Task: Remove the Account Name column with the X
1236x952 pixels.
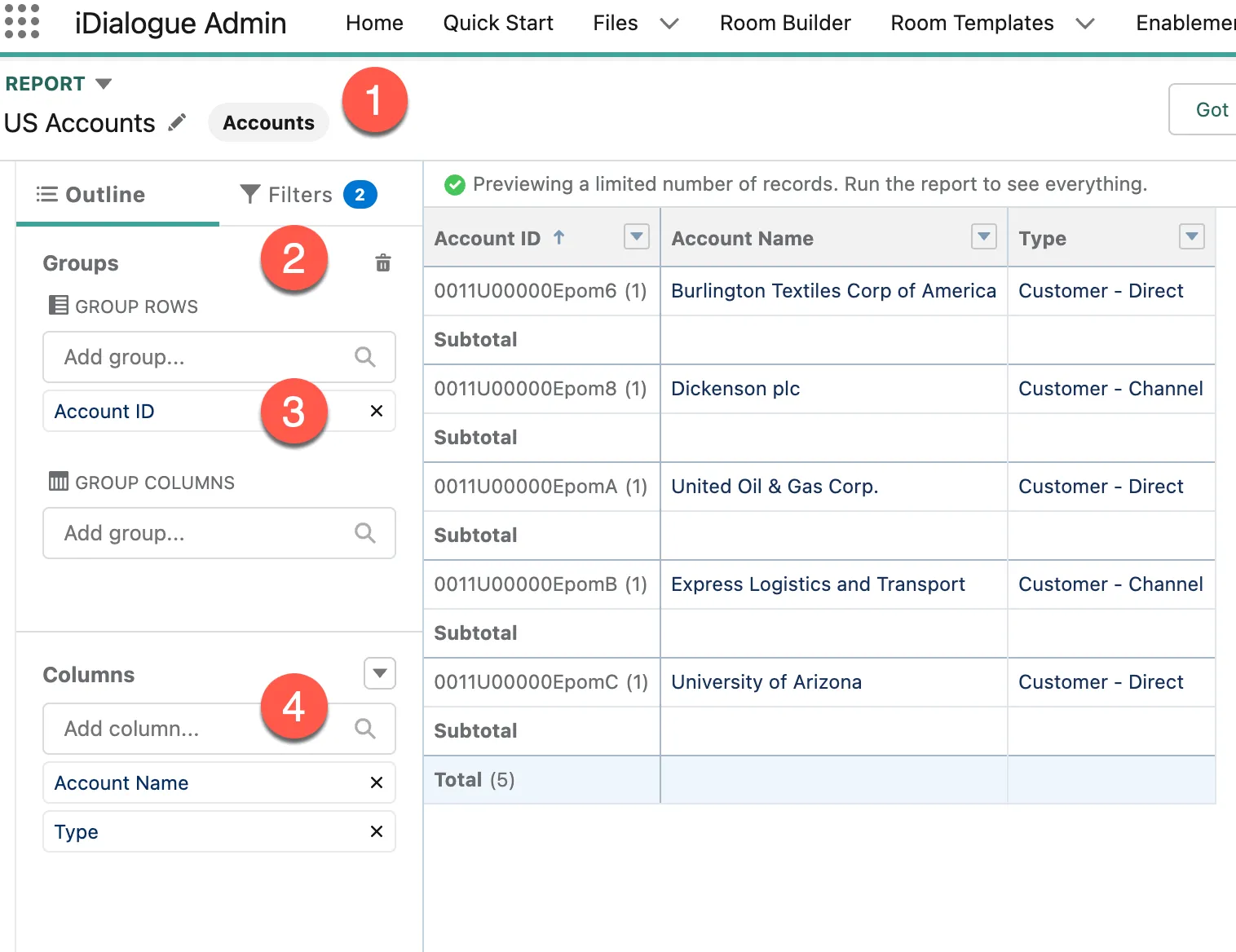Action: click(x=377, y=782)
